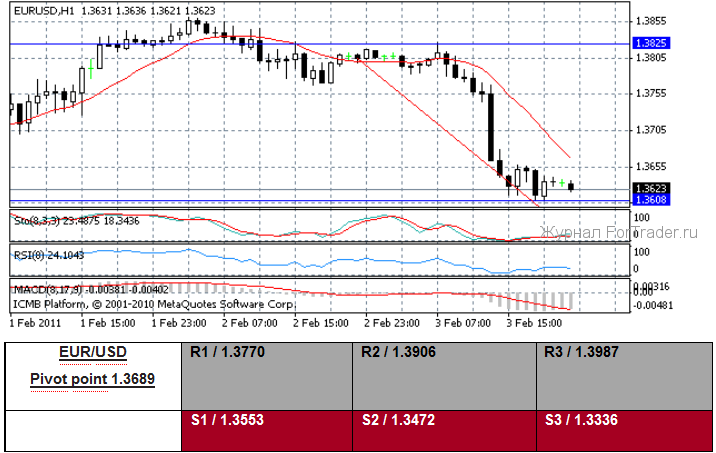Select the R3 / 1.3987 cell
Image resolution: width=716 pixels, height=453 pixels.
click(624, 376)
